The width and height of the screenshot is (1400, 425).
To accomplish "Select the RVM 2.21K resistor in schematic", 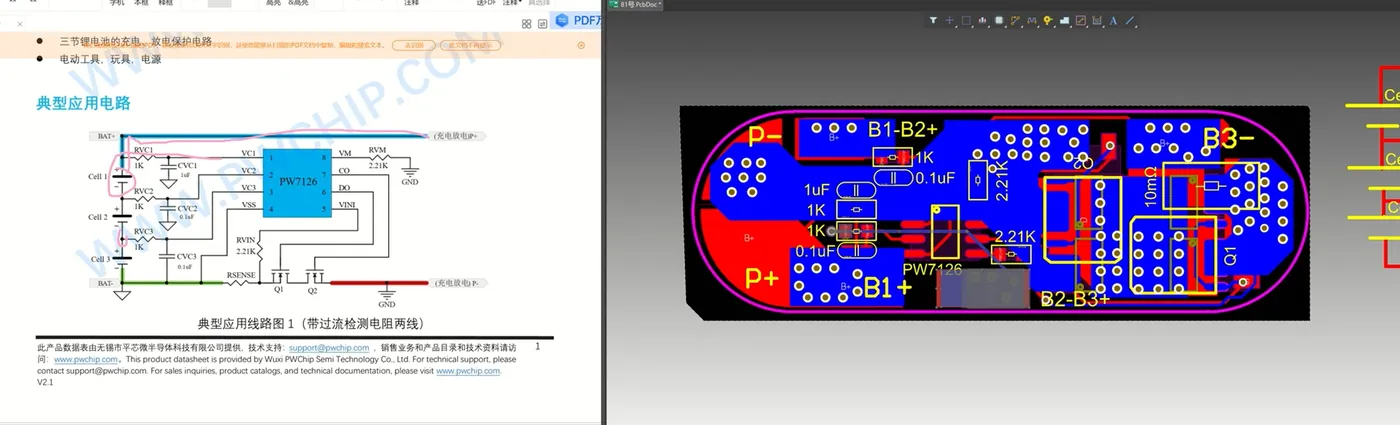I will click(x=377, y=156).
